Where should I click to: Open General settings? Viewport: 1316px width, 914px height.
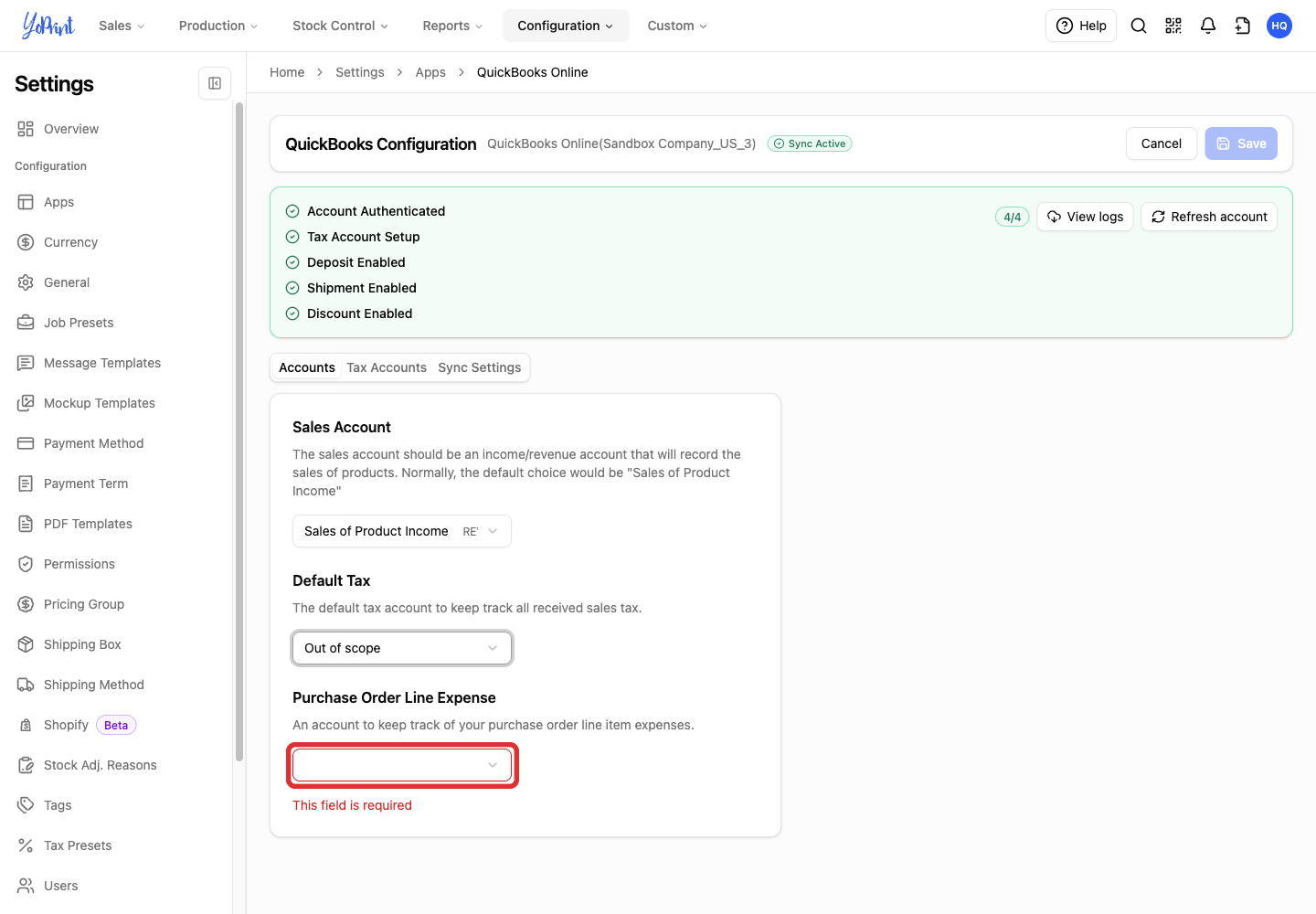pyautogui.click(x=116, y=282)
